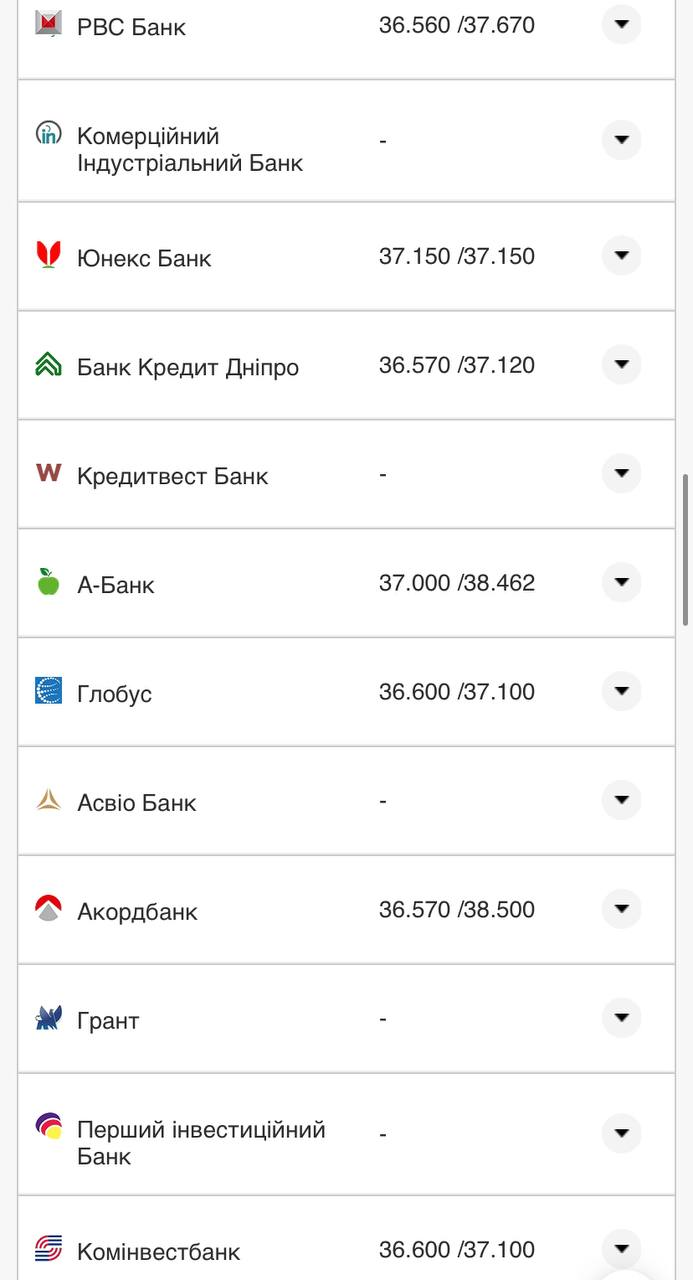Click the Асвіо Банк star logo
Viewport: 693px width, 1280px height.
click(x=48, y=800)
